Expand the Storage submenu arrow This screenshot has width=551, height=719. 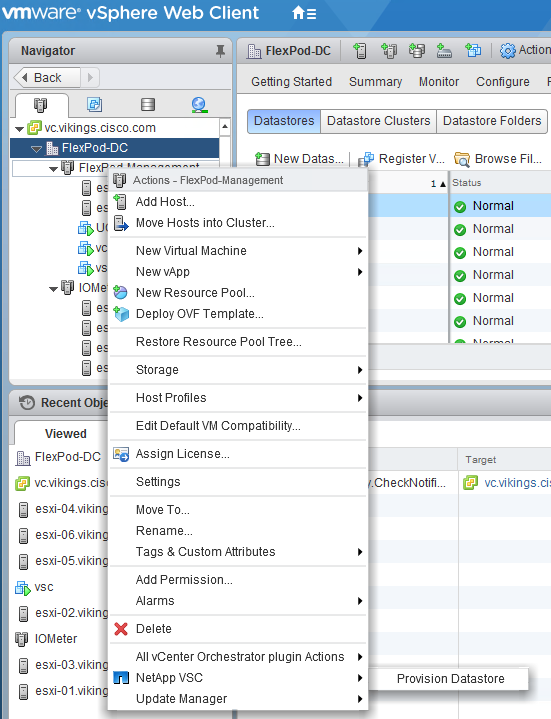360,370
